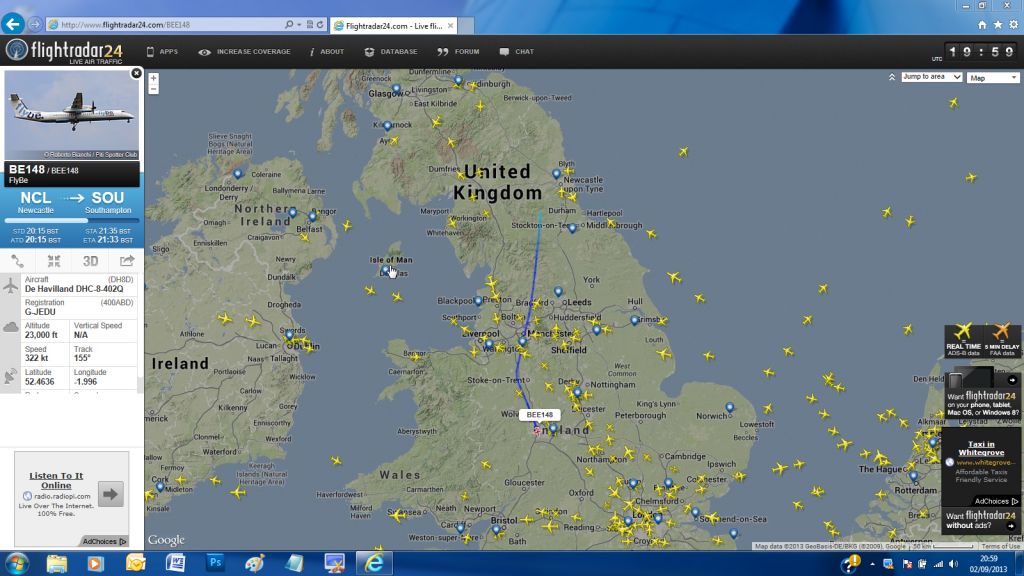Center map on aircraft with arrows icon

54,261
